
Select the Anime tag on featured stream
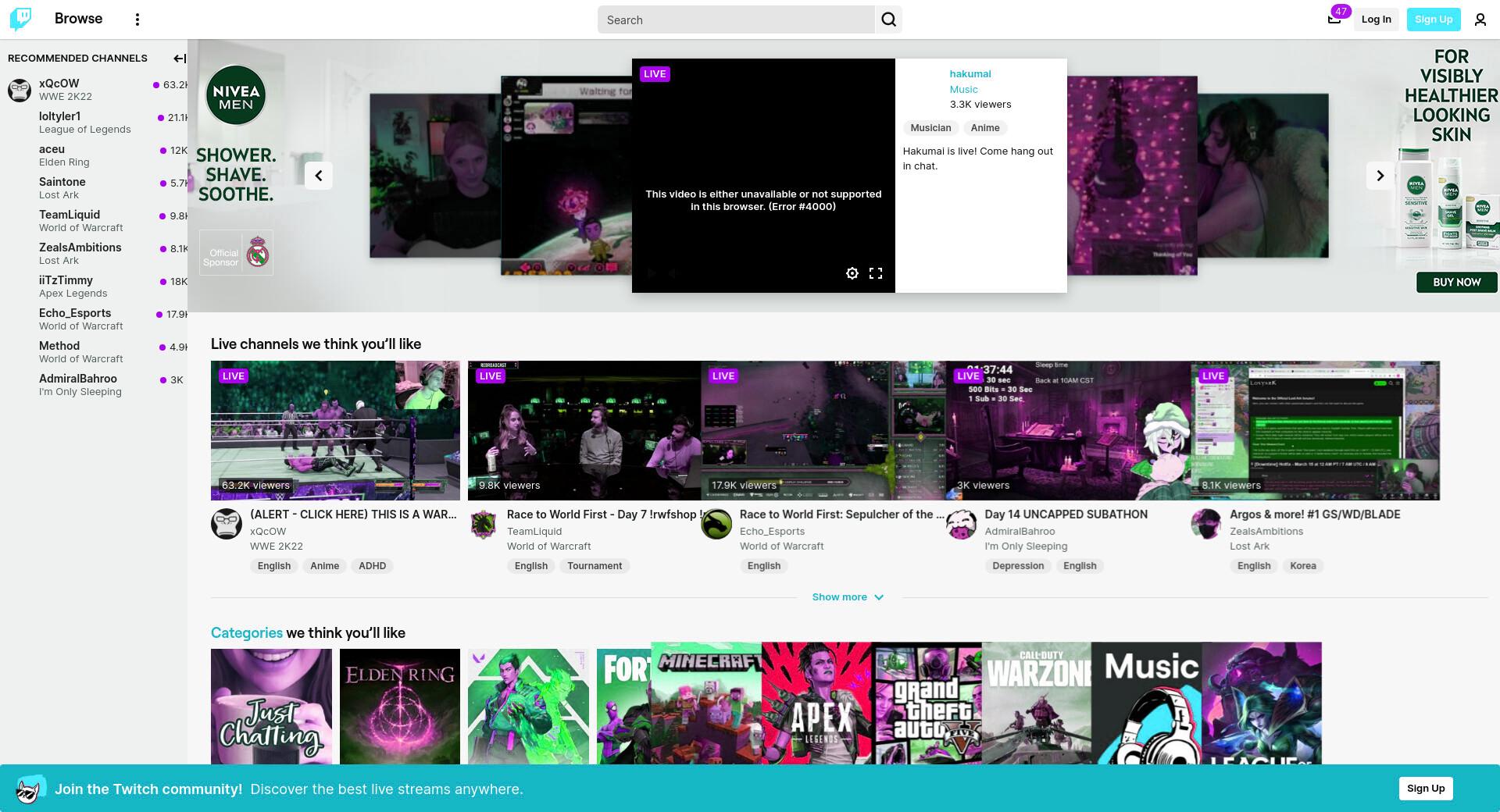(x=985, y=128)
